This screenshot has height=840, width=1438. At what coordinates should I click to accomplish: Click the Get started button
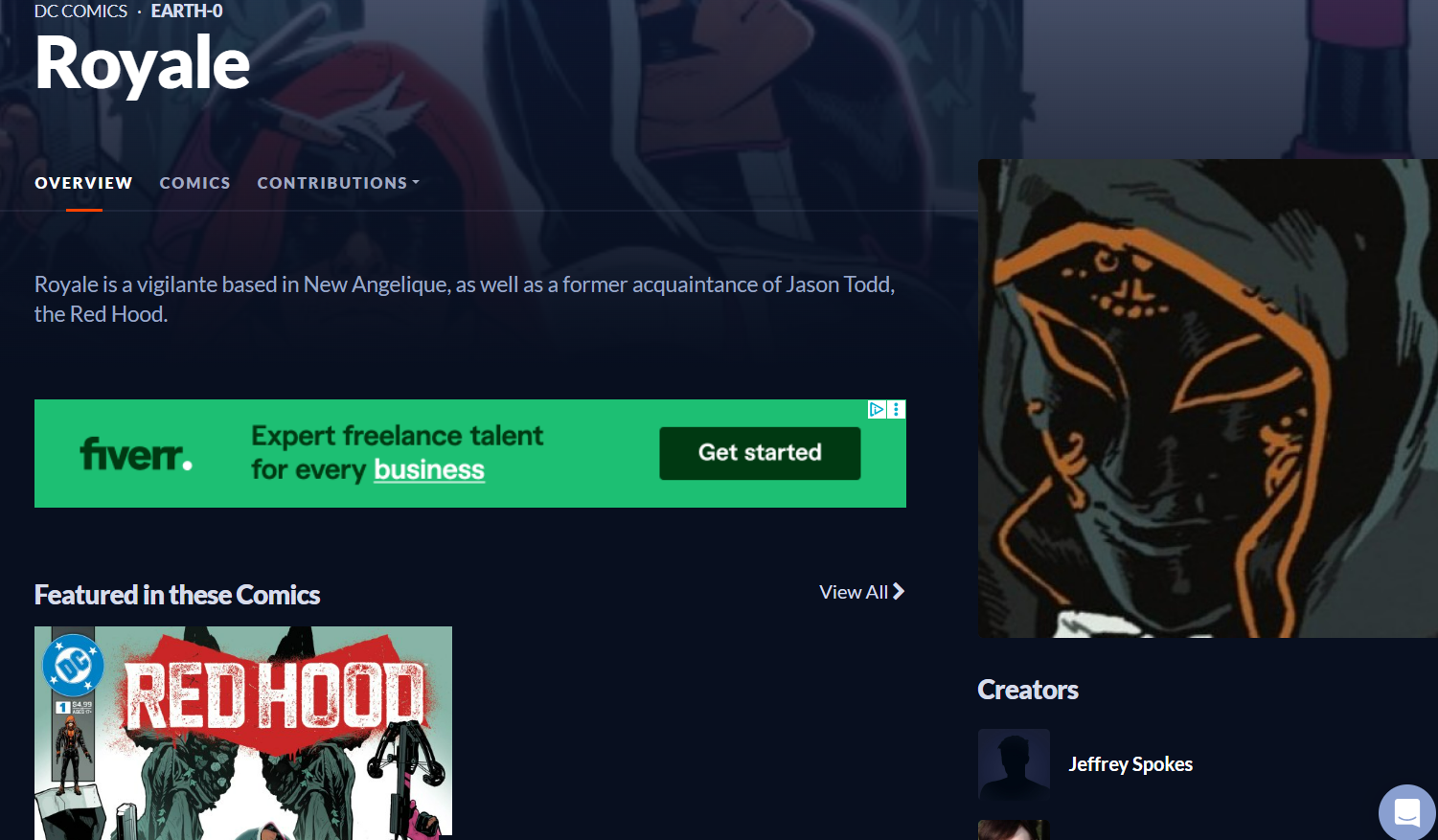click(760, 453)
